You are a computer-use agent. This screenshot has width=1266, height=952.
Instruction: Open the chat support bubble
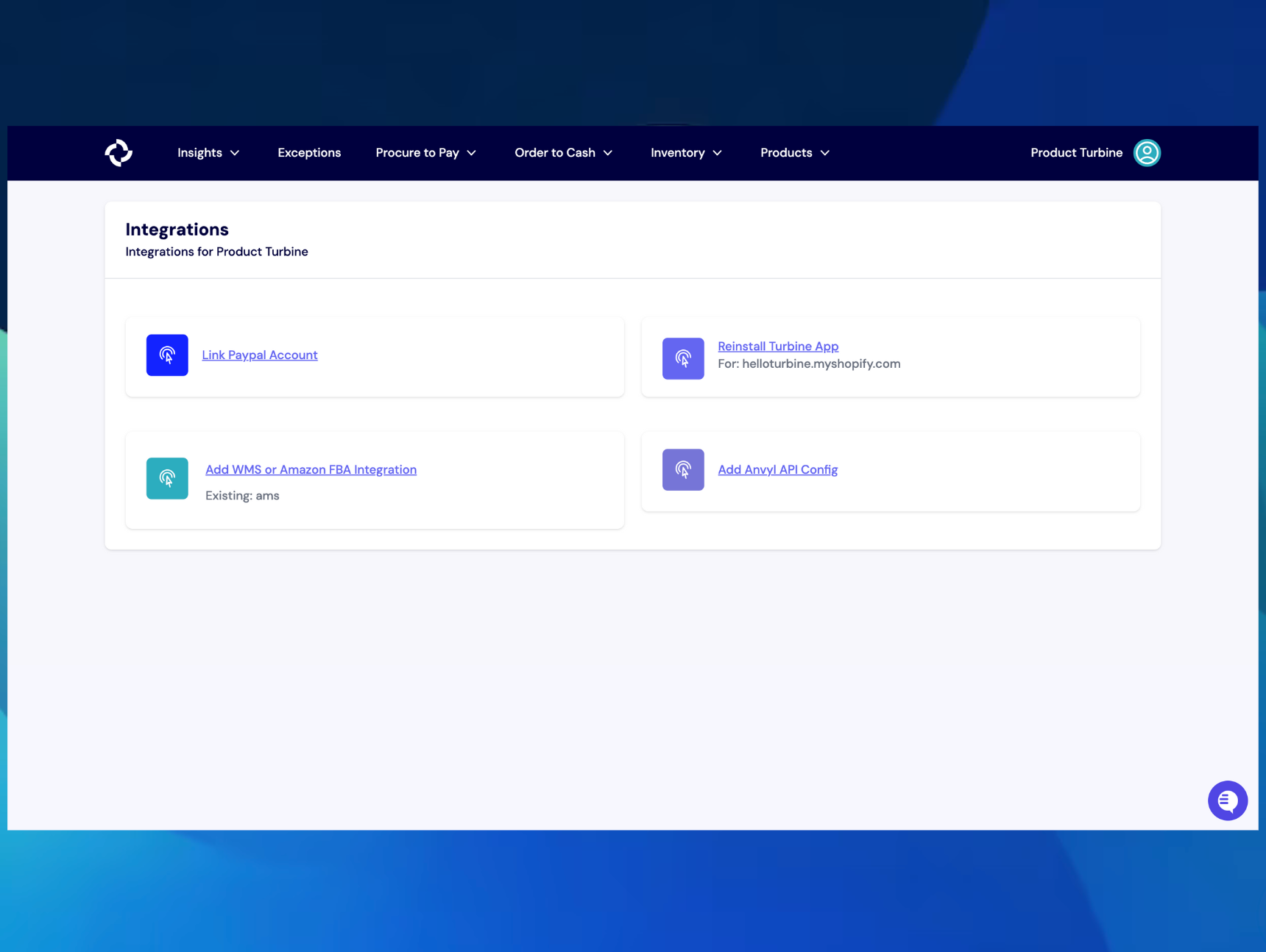(1227, 800)
